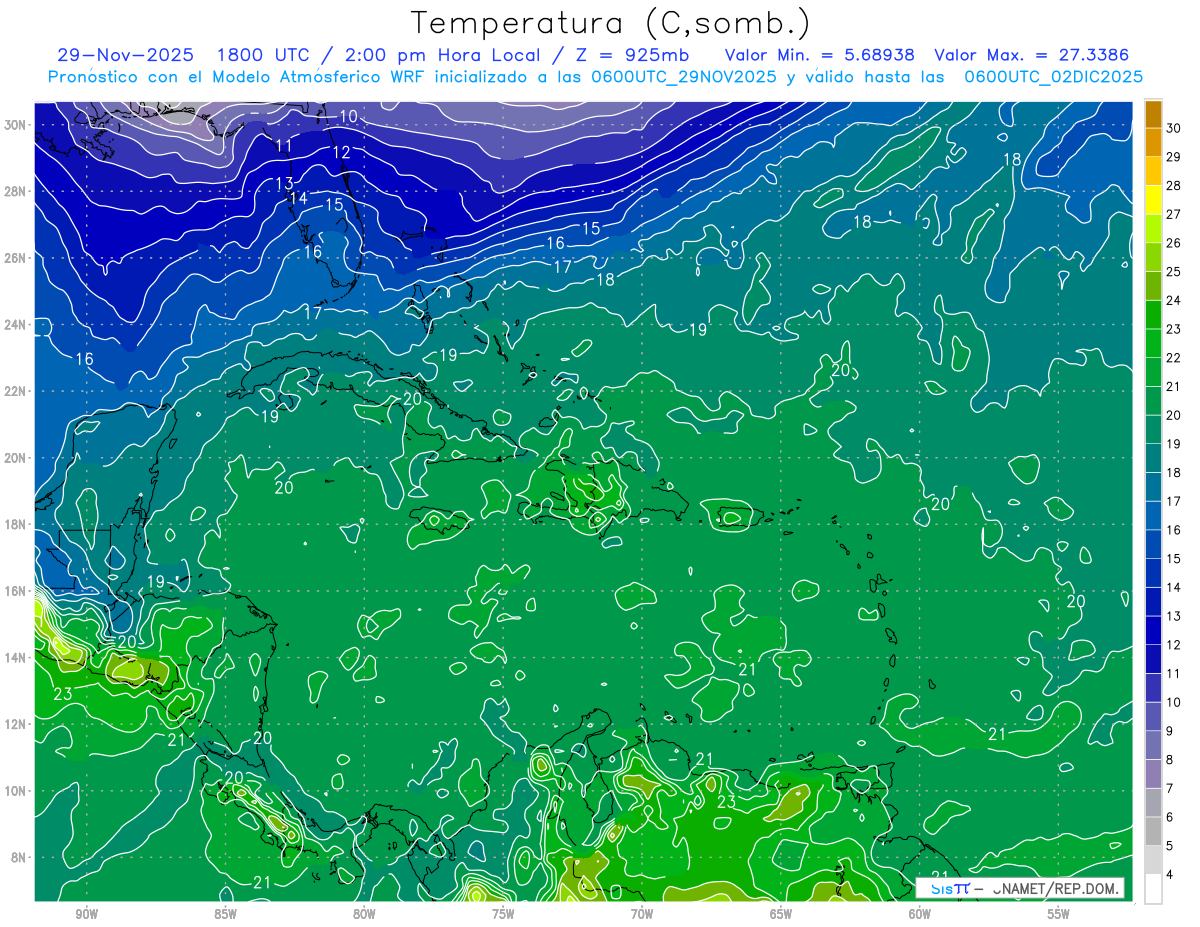Image resolution: width=1200 pixels, height=927 pixels.
Task: Click the "24N" latitude axis label
Action: click(15, 325)
